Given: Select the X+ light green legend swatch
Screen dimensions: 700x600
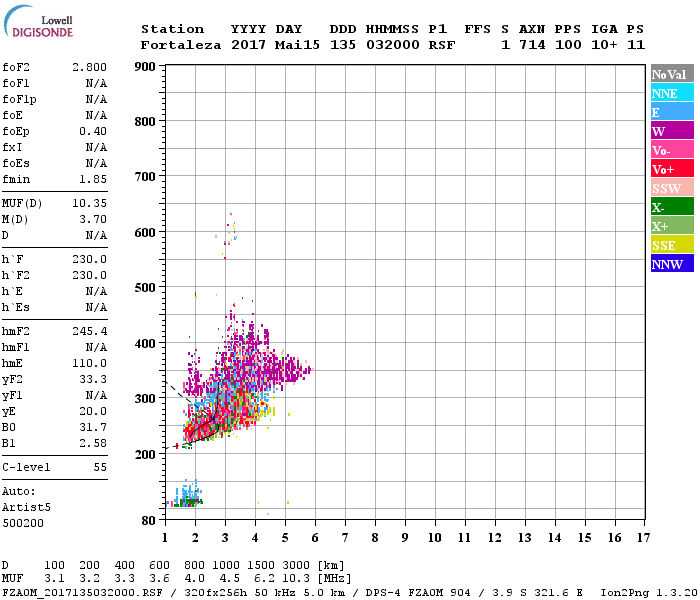Looking at the screenshot, I should pos(672,226).
